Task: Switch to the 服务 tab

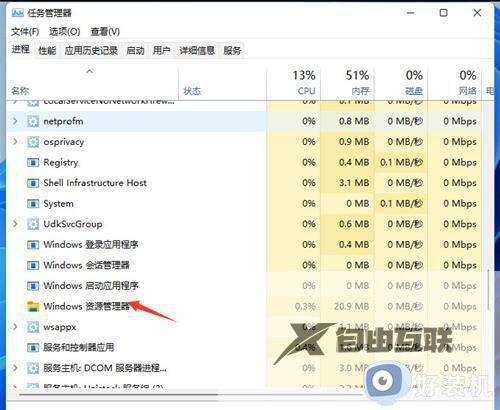Action: point(232,51)
